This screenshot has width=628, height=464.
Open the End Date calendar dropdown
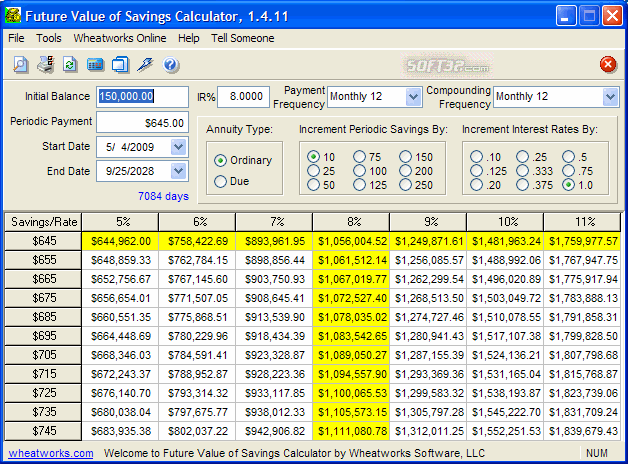(179, 171)
